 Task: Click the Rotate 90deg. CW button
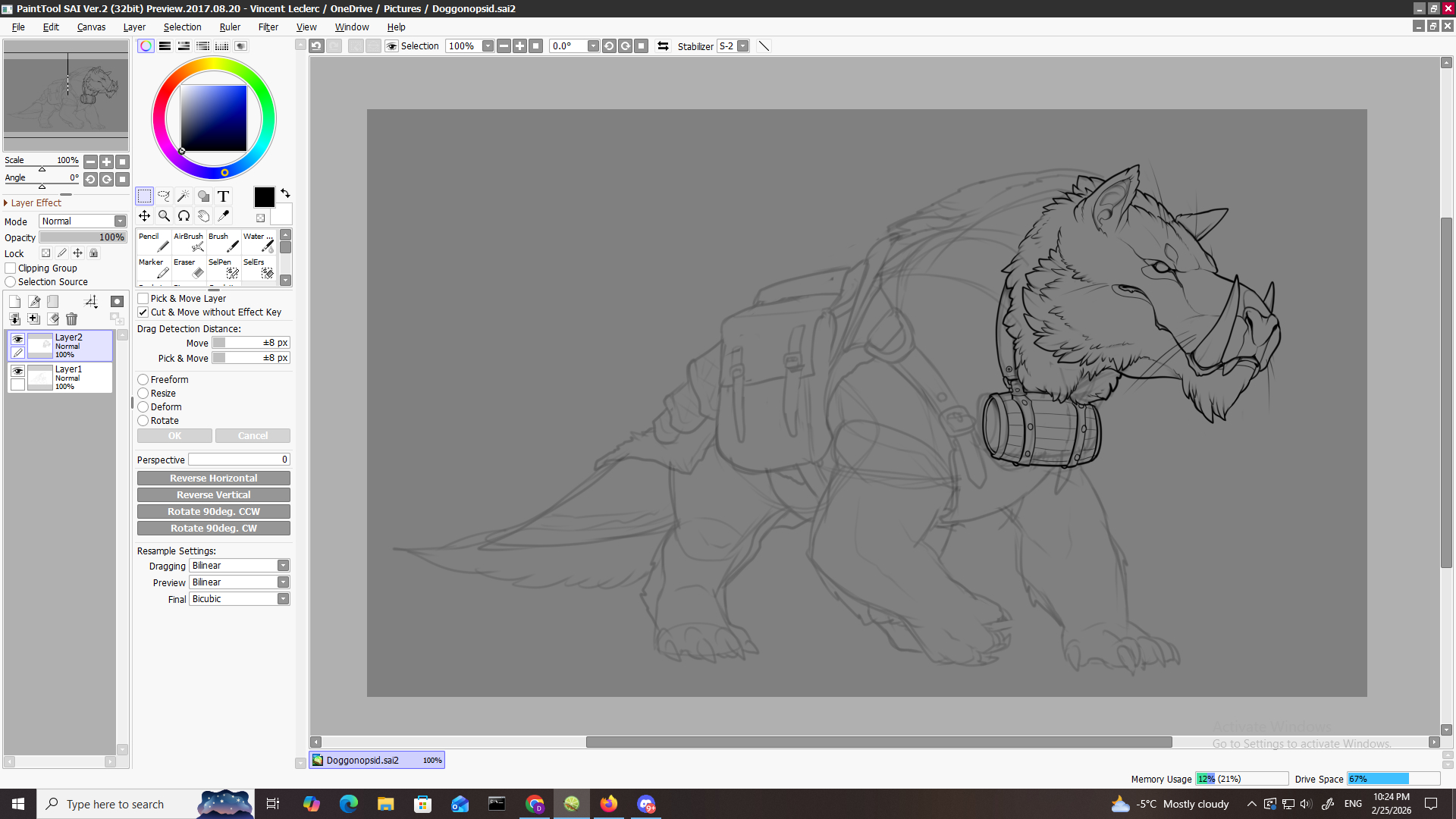[x=213, y=529]
